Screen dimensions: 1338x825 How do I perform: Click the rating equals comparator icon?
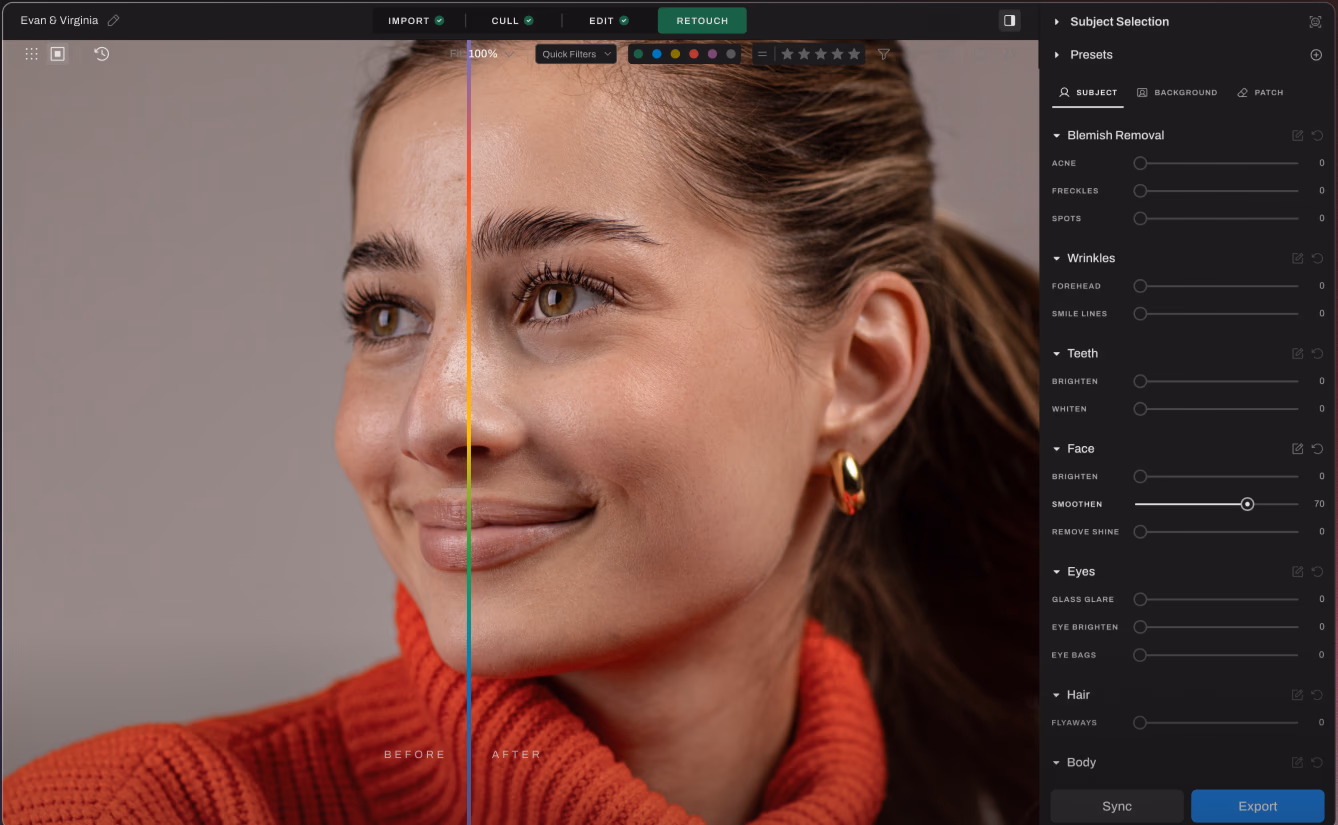point(762,54)
